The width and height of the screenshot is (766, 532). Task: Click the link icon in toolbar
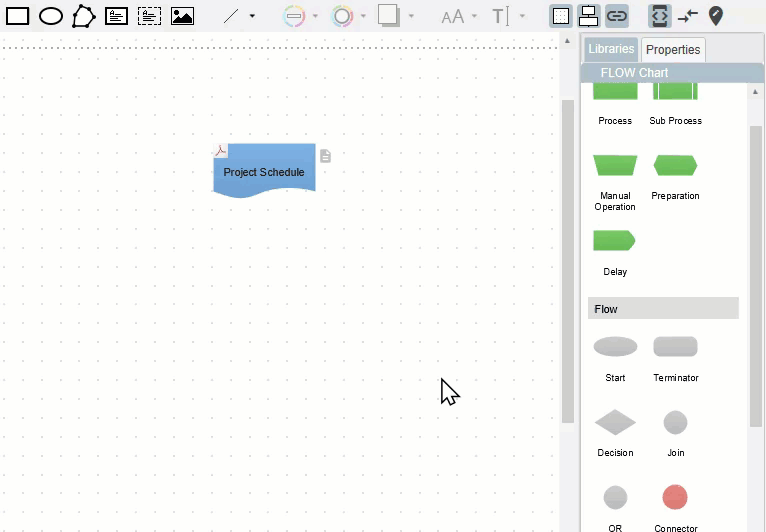(x=617, y=16)
